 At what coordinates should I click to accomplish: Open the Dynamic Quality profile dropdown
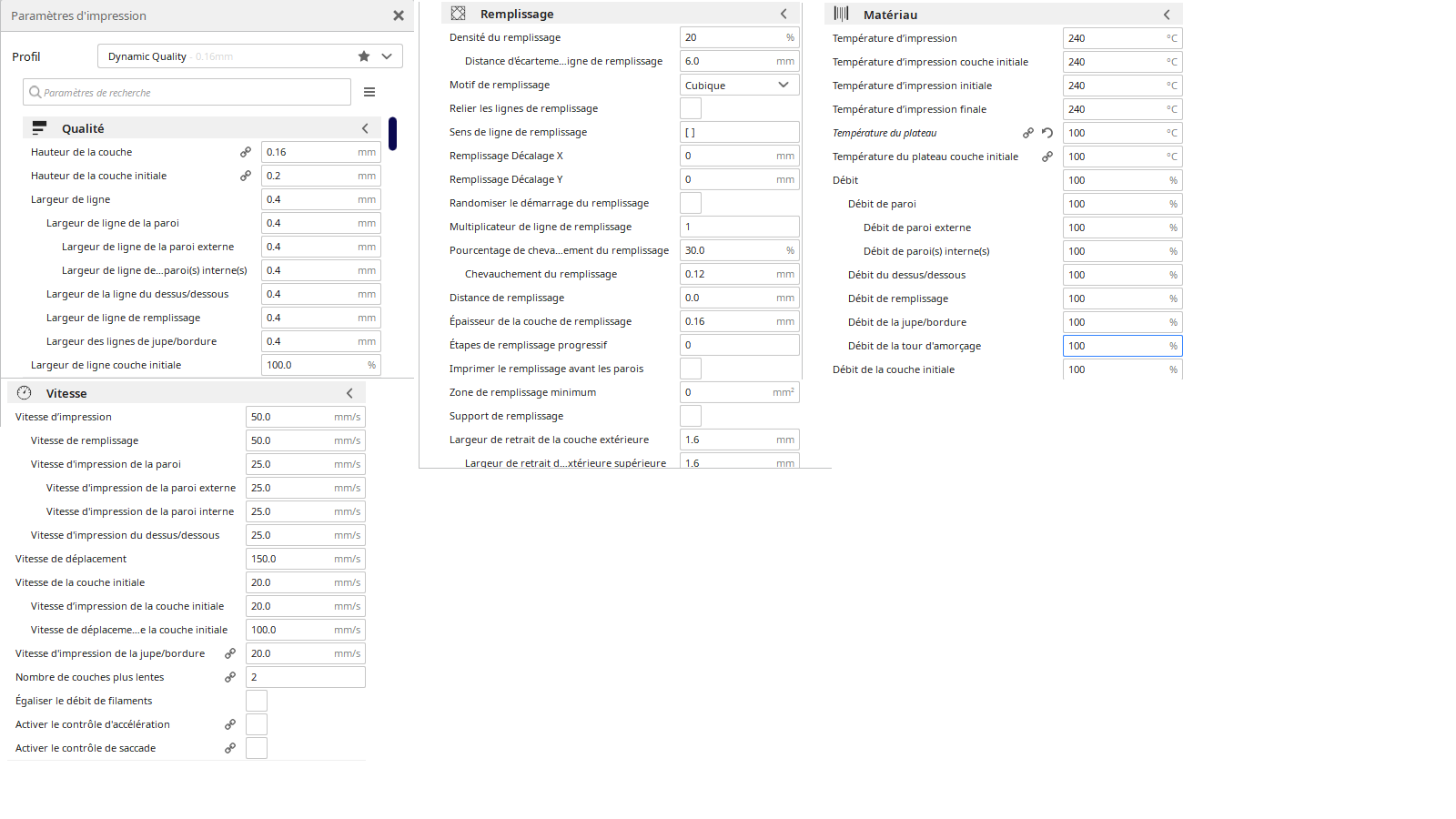pos(387,56)
